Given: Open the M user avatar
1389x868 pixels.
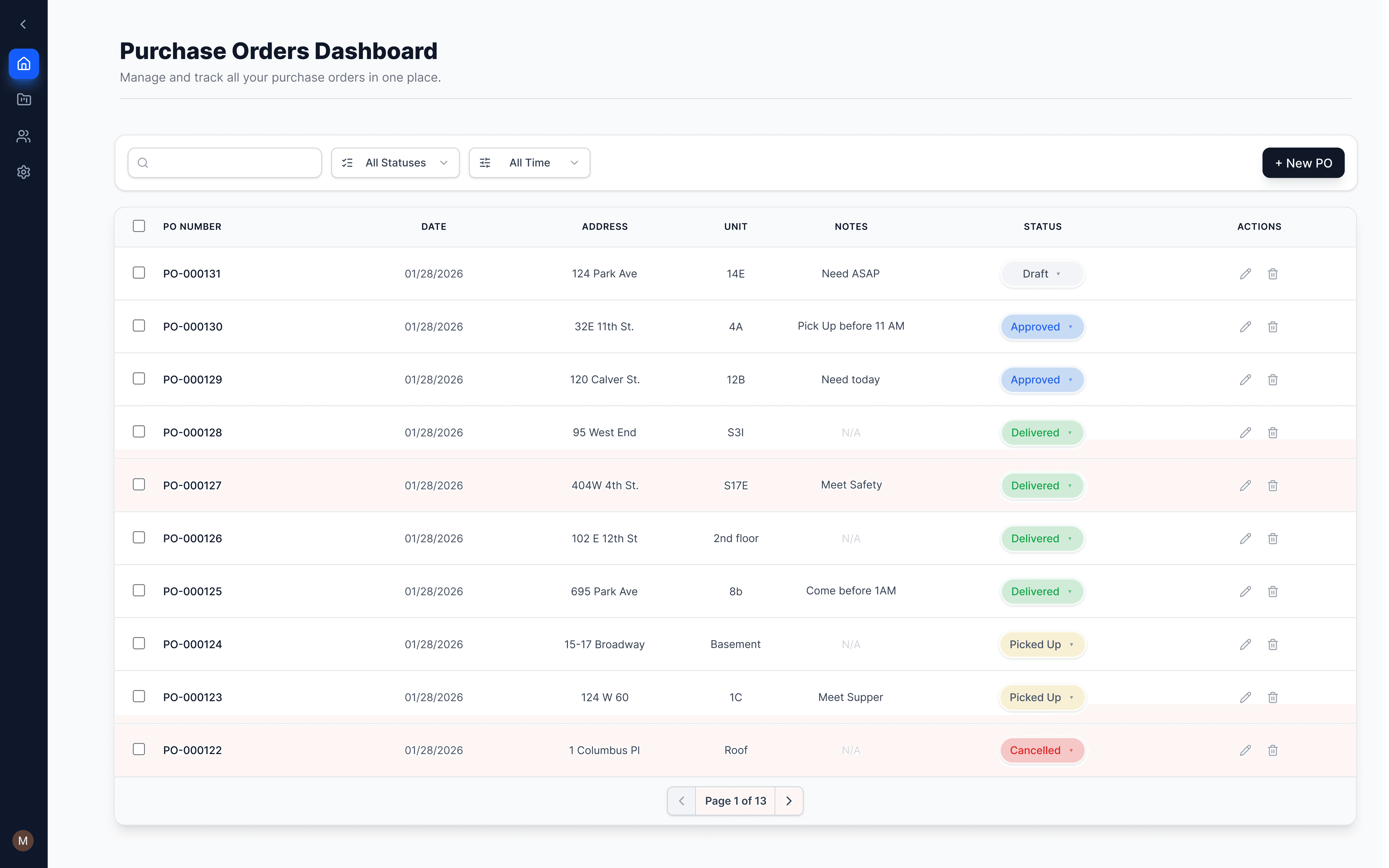Looking at the screenshot, I should (23, 841).
